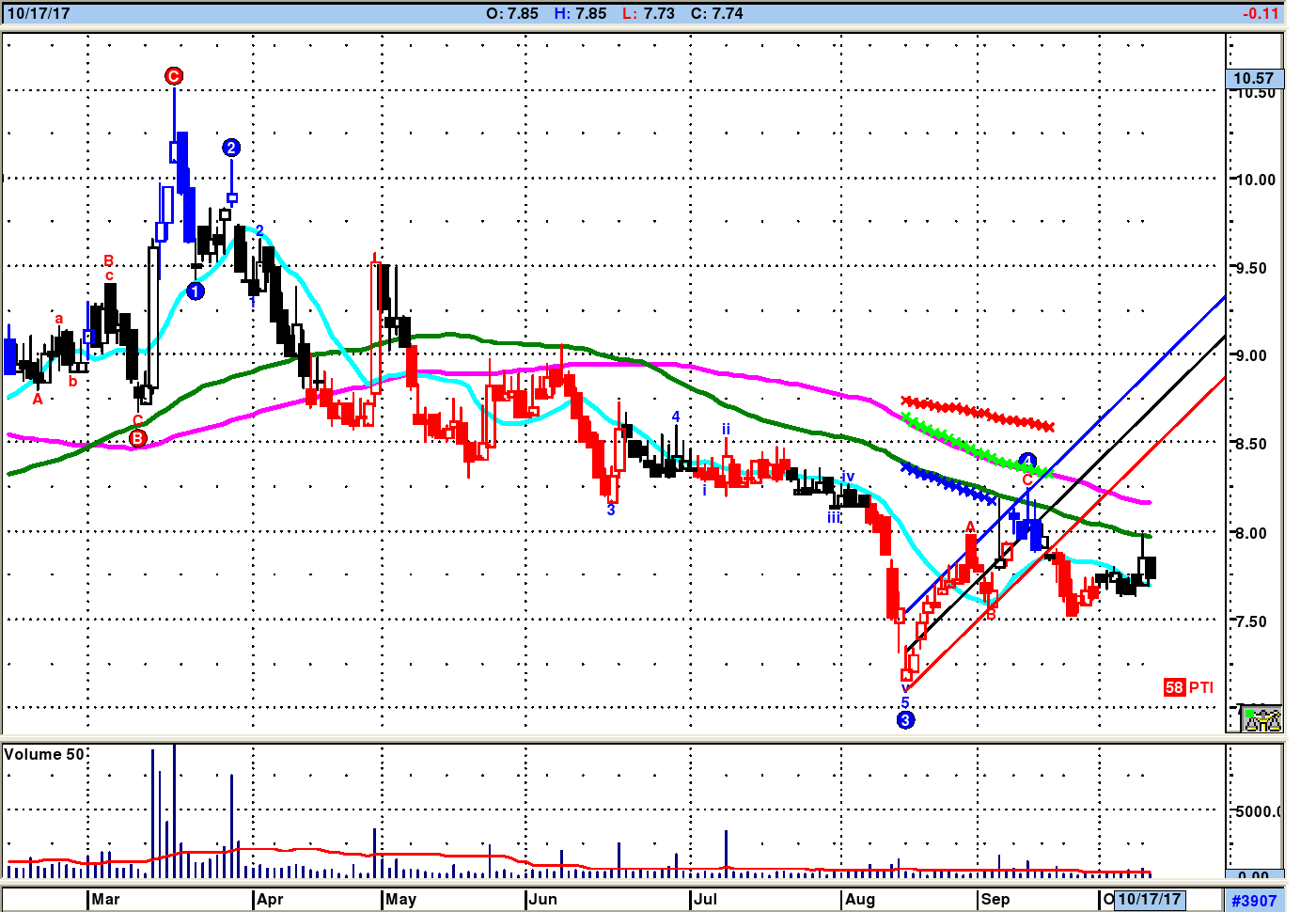This screenshot has width=1316, height=912.
Task: Click the blue circled 1 wave marker
Action: coord(195,291)
